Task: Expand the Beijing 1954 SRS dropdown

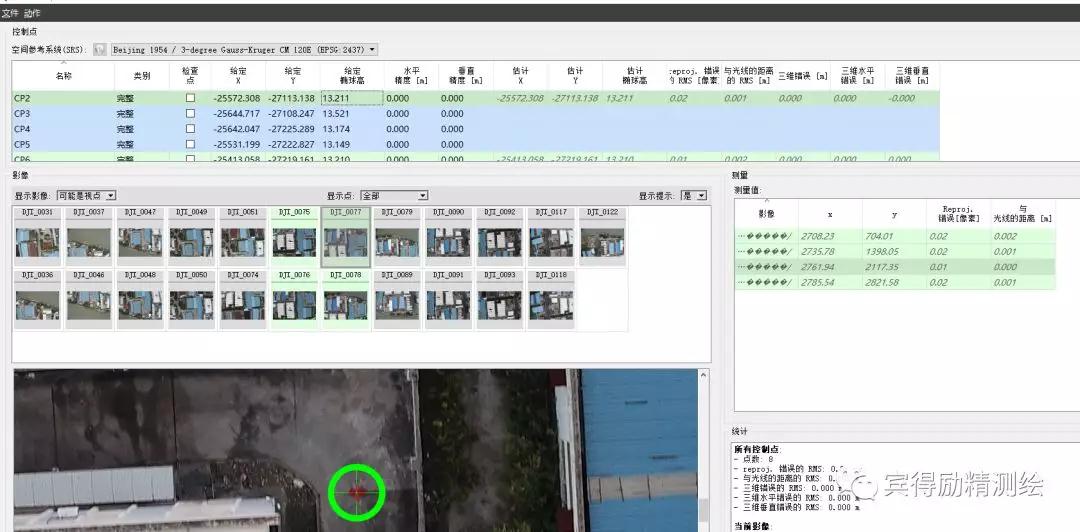Action: (372, 49)
